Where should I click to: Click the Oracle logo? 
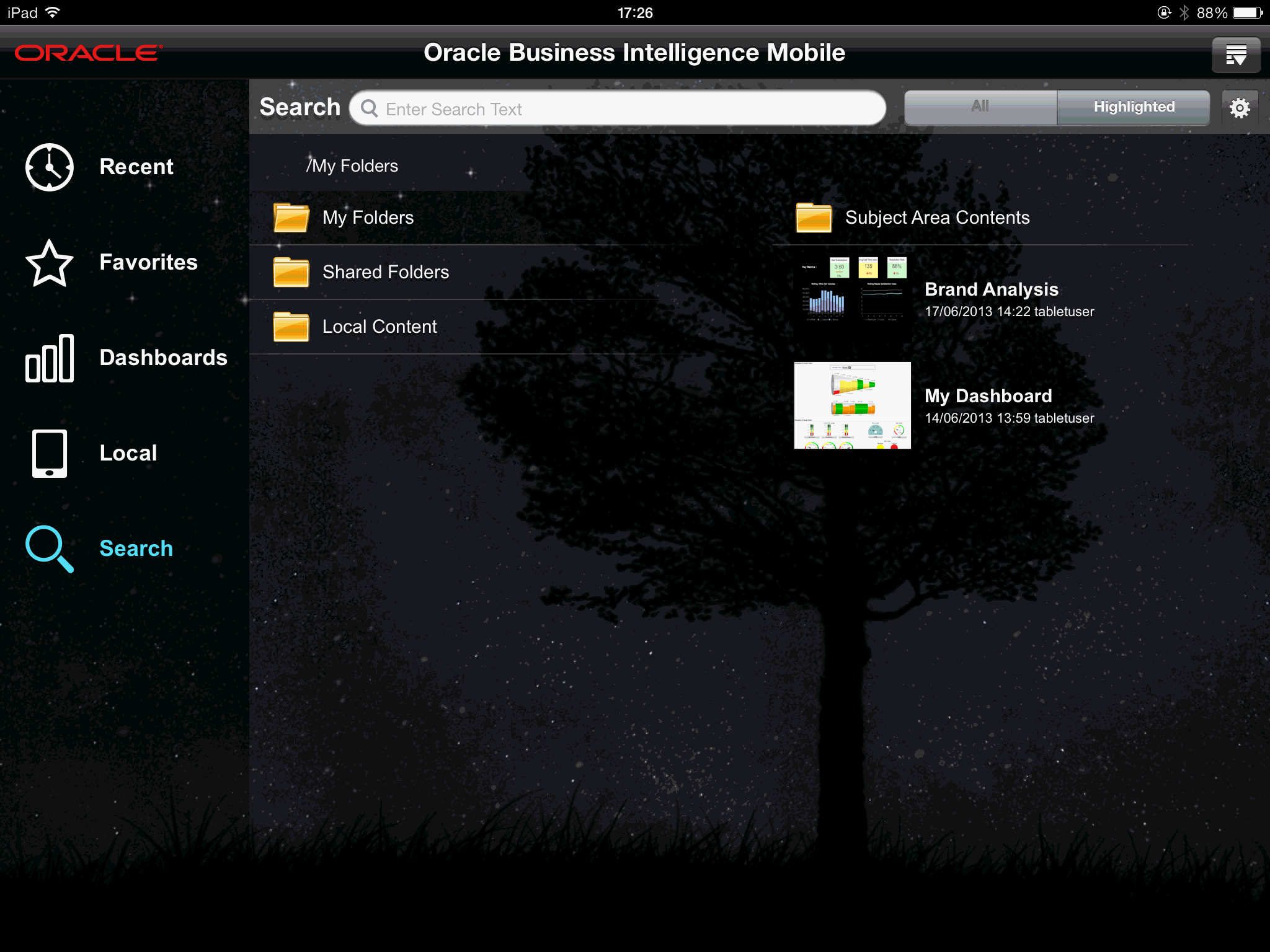click(x=89, y=53)
